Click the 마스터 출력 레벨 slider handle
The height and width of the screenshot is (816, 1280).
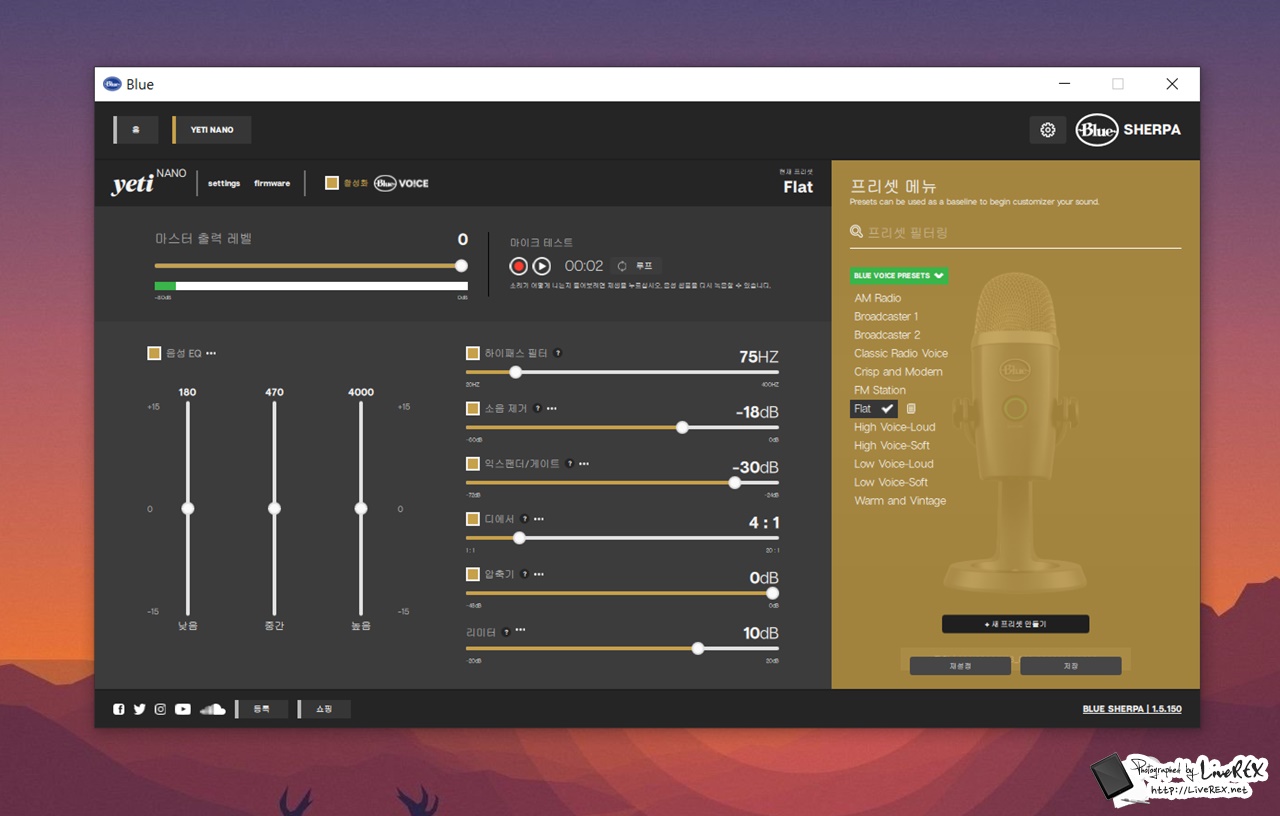(x=461, y=266)
